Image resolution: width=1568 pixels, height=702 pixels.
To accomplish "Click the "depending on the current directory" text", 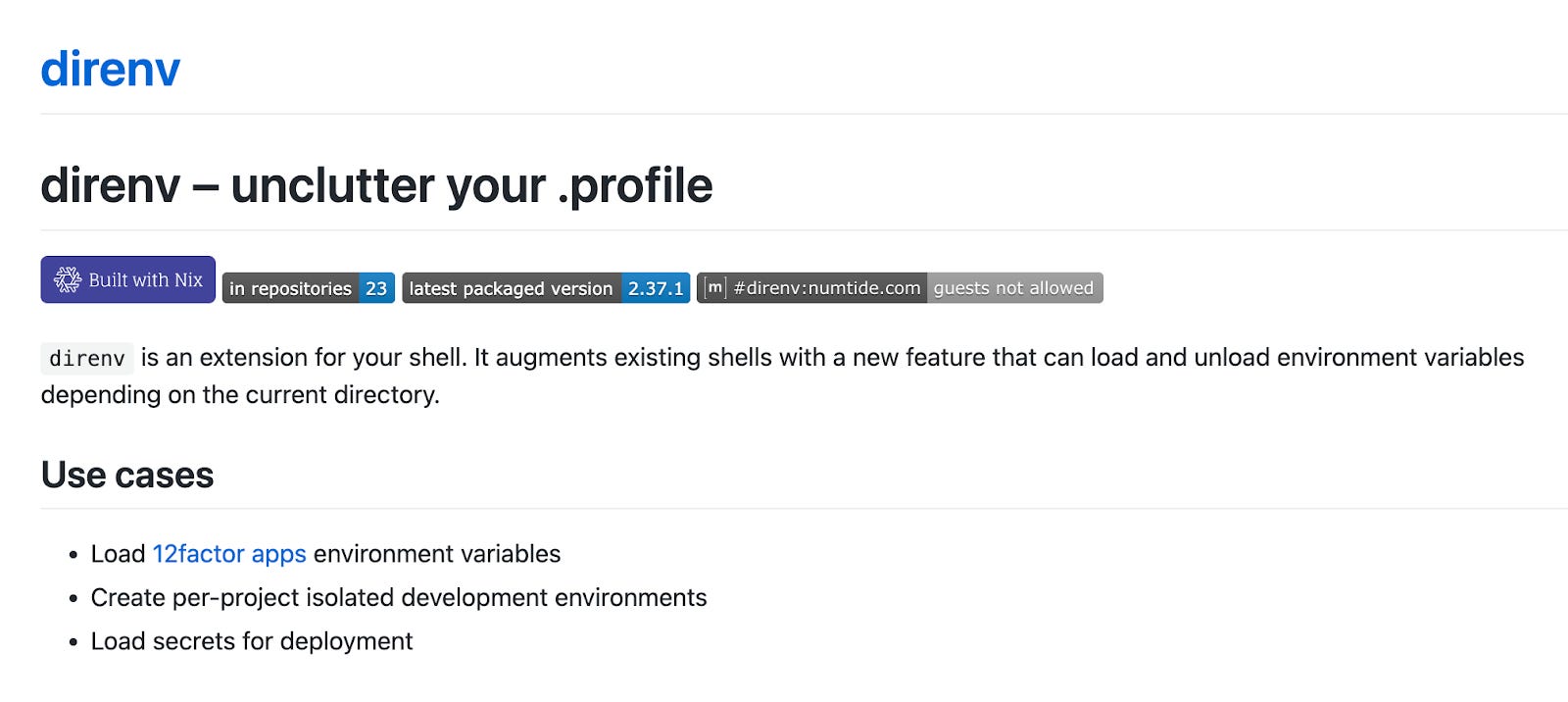I will [x=240, y=395].
